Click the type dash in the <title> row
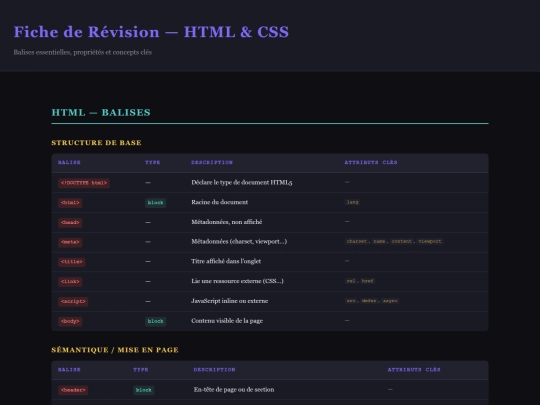 148,261
